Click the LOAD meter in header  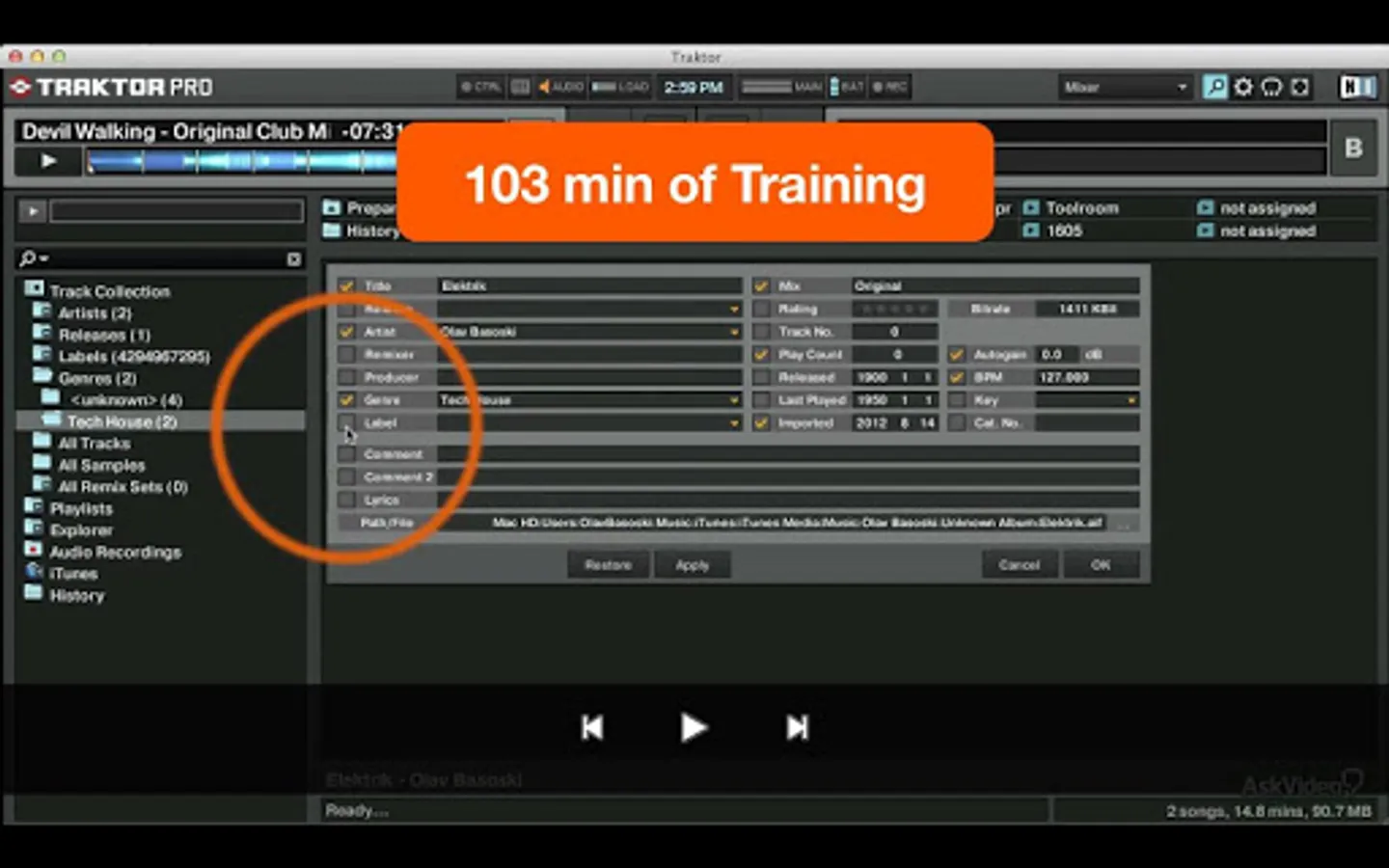click(x=620, y=87)
